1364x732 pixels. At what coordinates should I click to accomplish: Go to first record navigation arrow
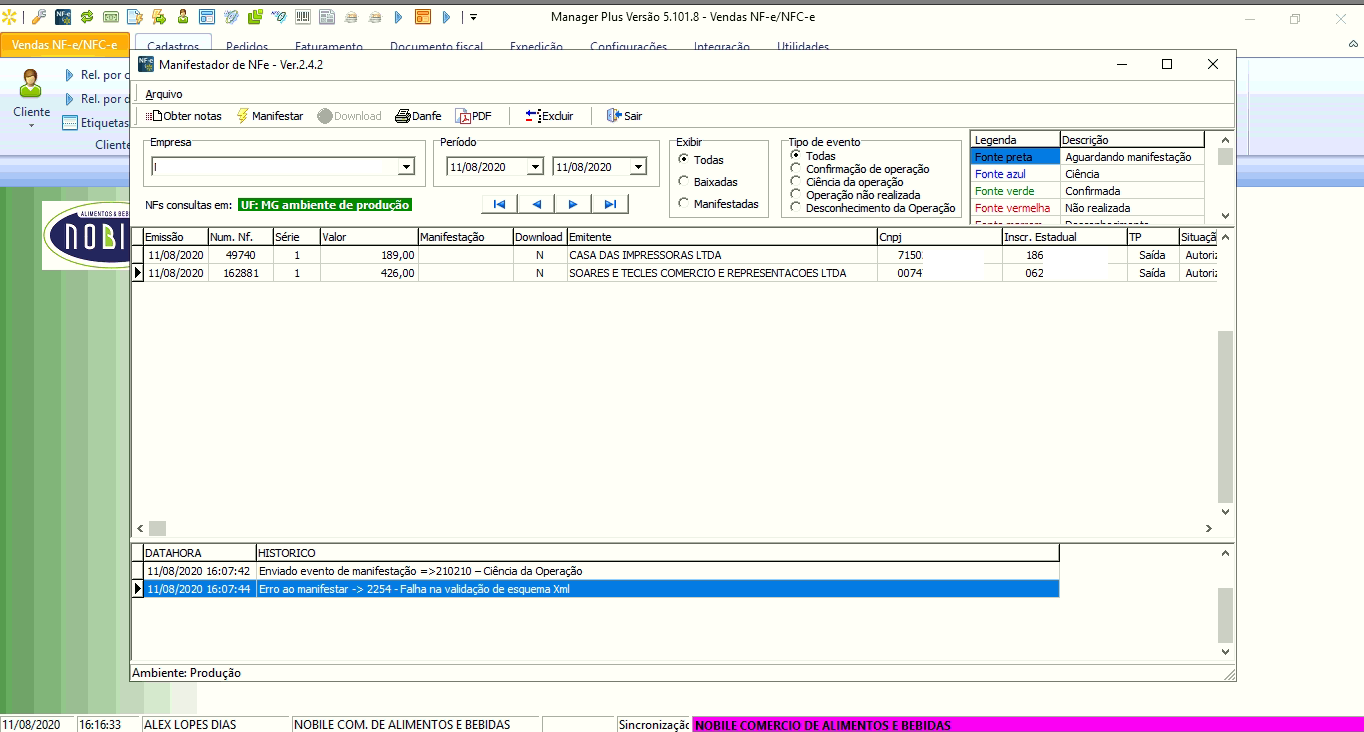499,204
